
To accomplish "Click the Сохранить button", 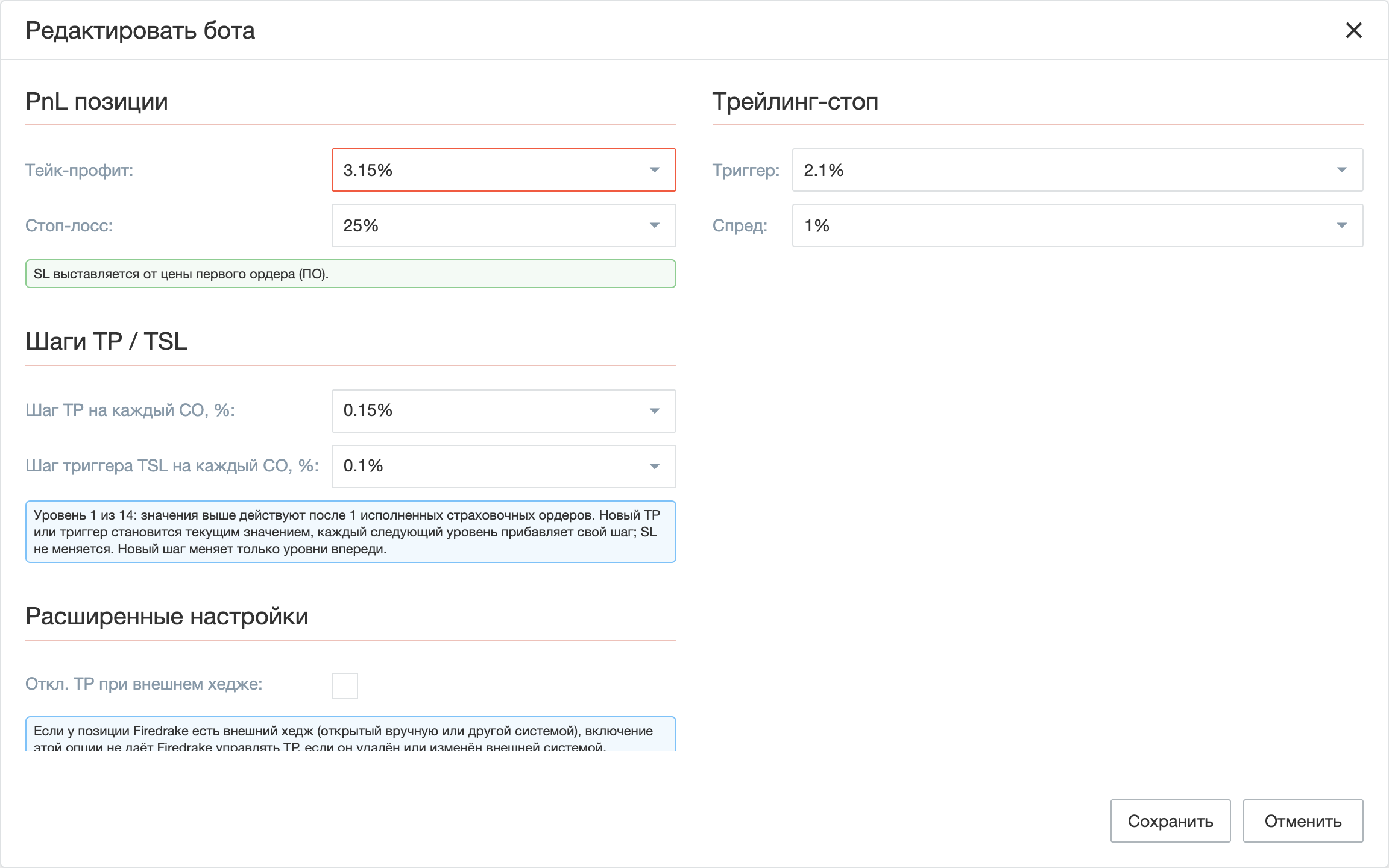I will (1170, 821).
